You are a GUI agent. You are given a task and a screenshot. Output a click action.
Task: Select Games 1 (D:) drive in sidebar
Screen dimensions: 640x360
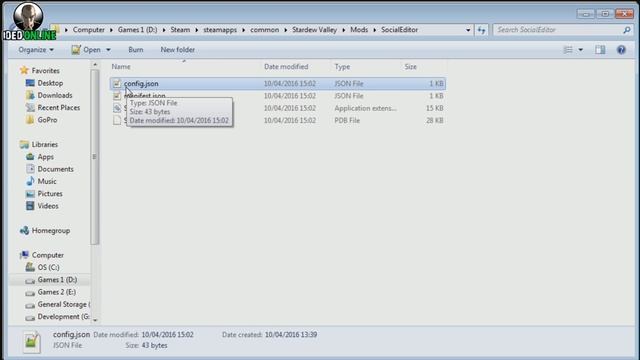tap(57, 280)
